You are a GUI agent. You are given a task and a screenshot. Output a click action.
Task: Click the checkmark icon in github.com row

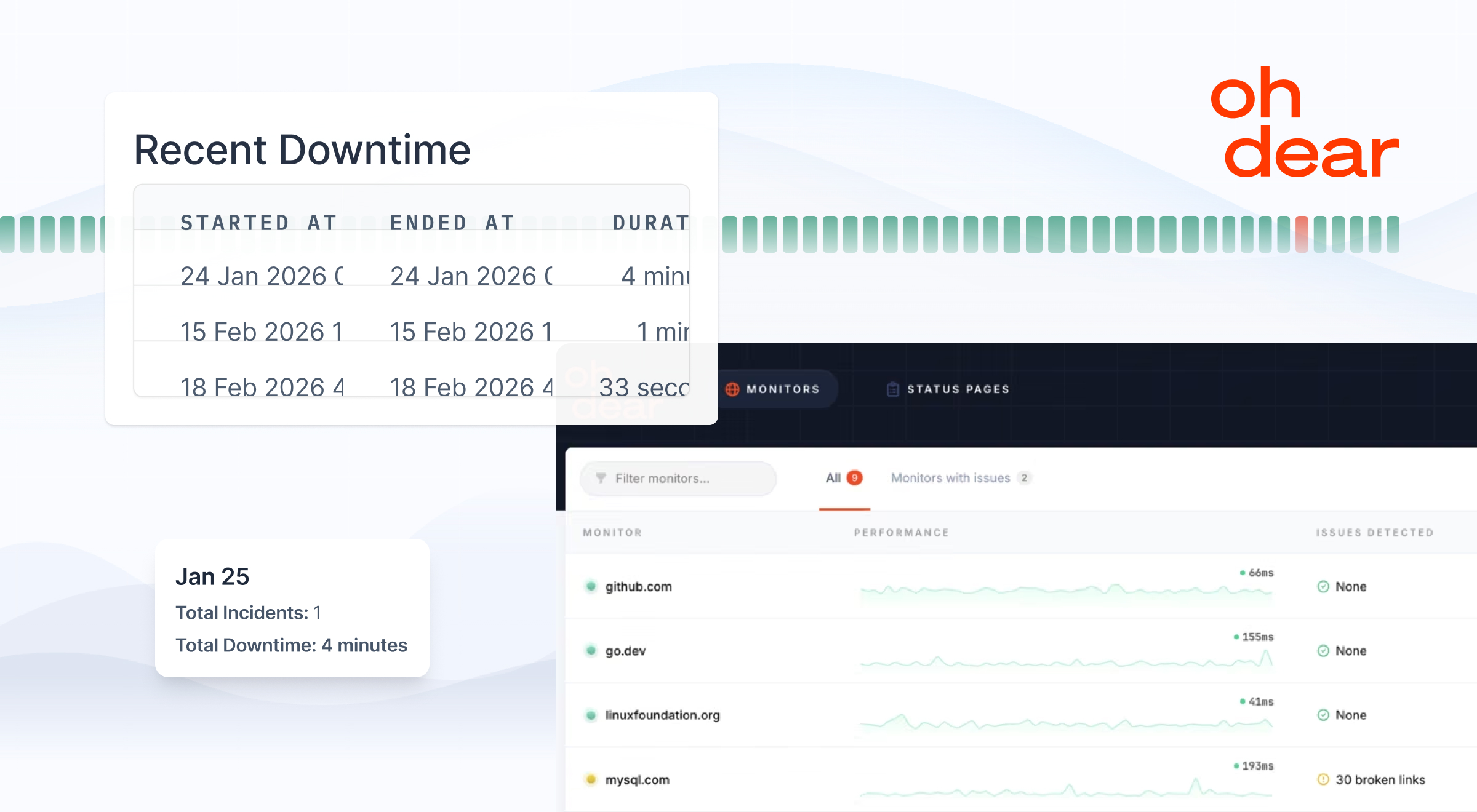pos(1323,587)
